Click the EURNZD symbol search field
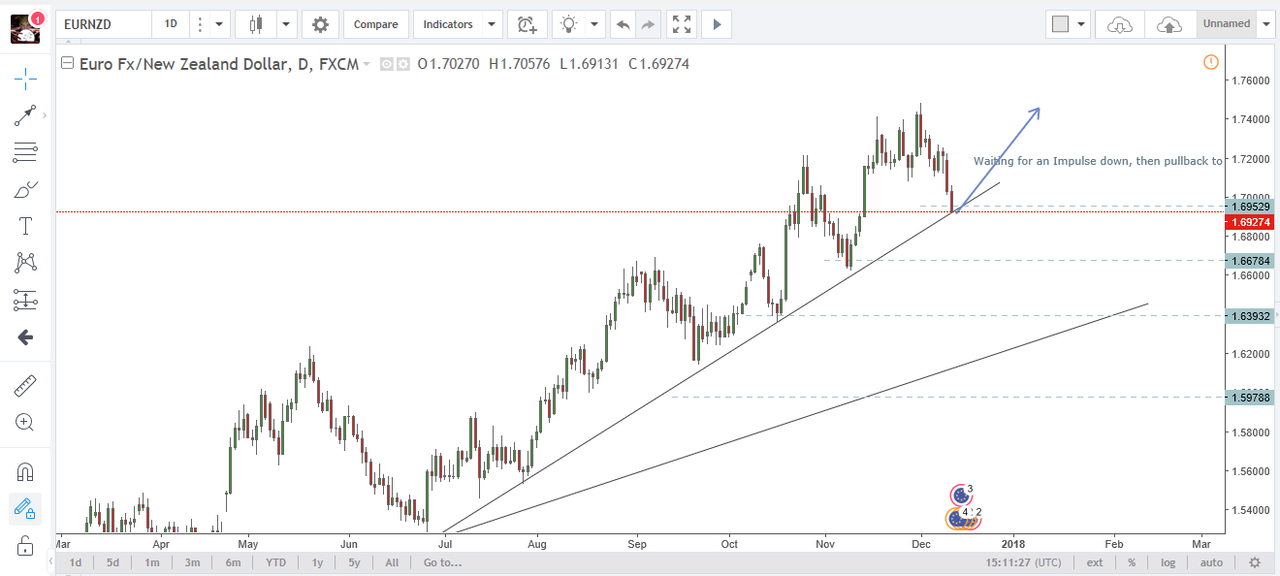Viewport: 1280px width, 576px height. coord(103,24)
